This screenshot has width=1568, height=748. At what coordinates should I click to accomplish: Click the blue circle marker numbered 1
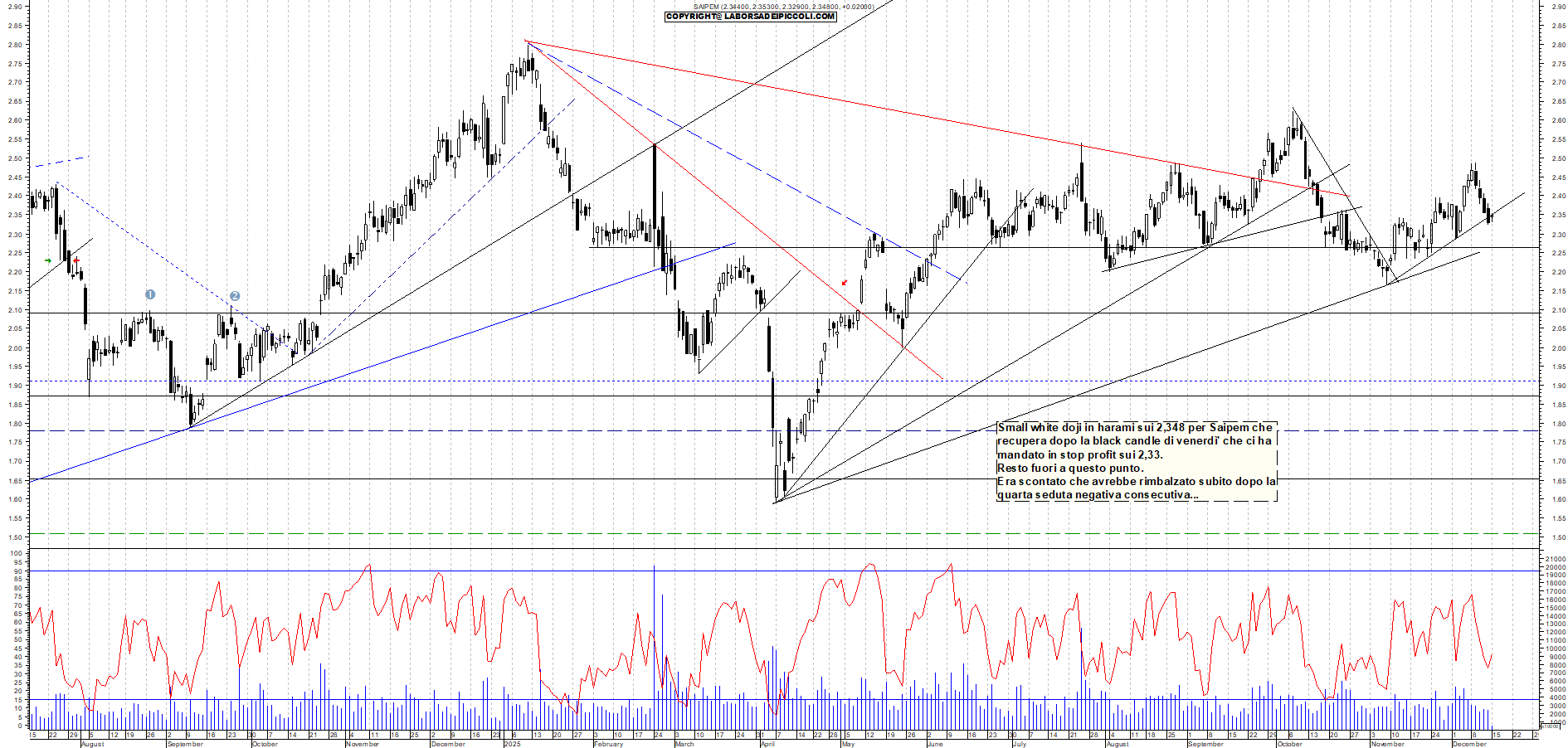(150, 294)
